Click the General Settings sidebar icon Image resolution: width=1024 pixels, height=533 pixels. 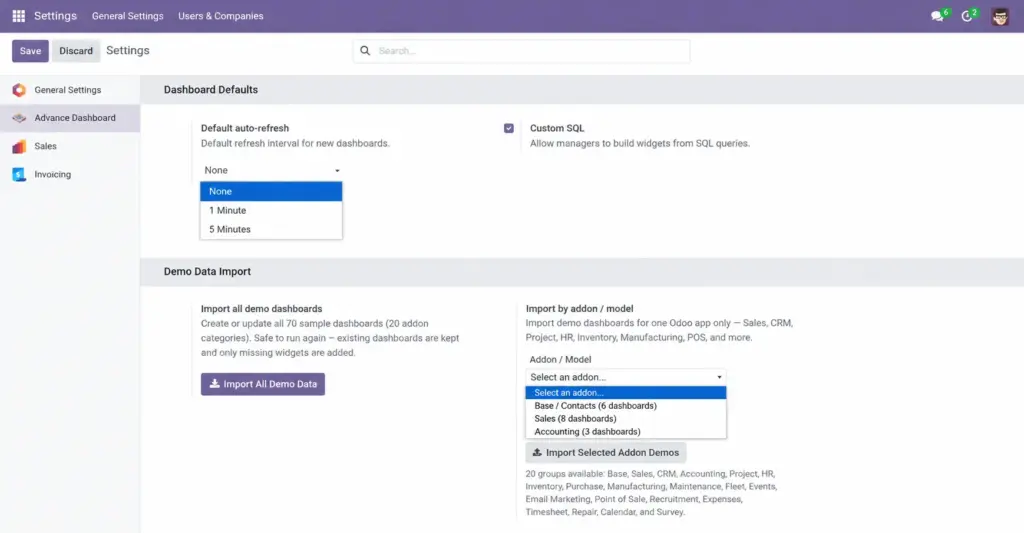19,90
